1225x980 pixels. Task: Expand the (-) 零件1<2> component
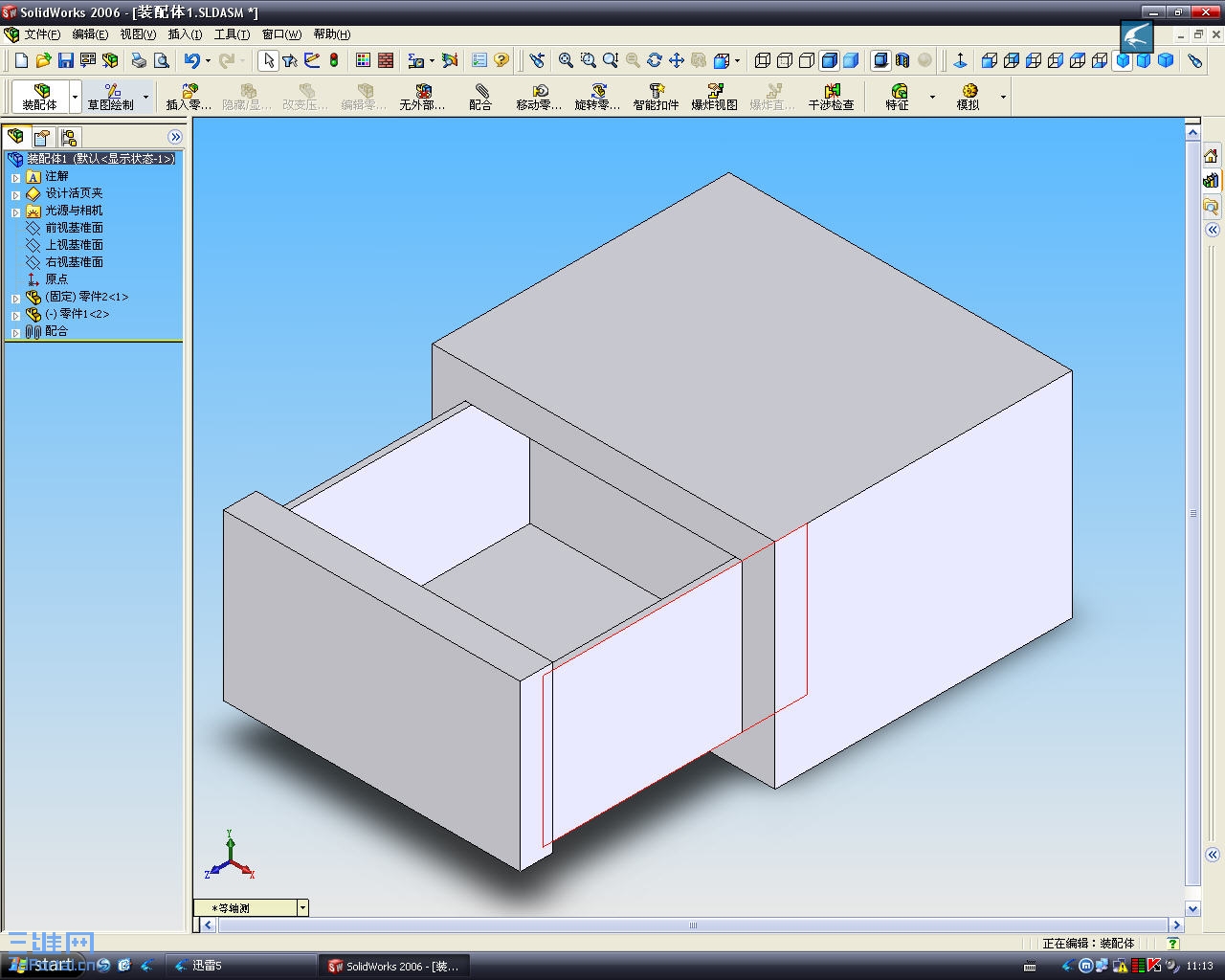[15, 315]
